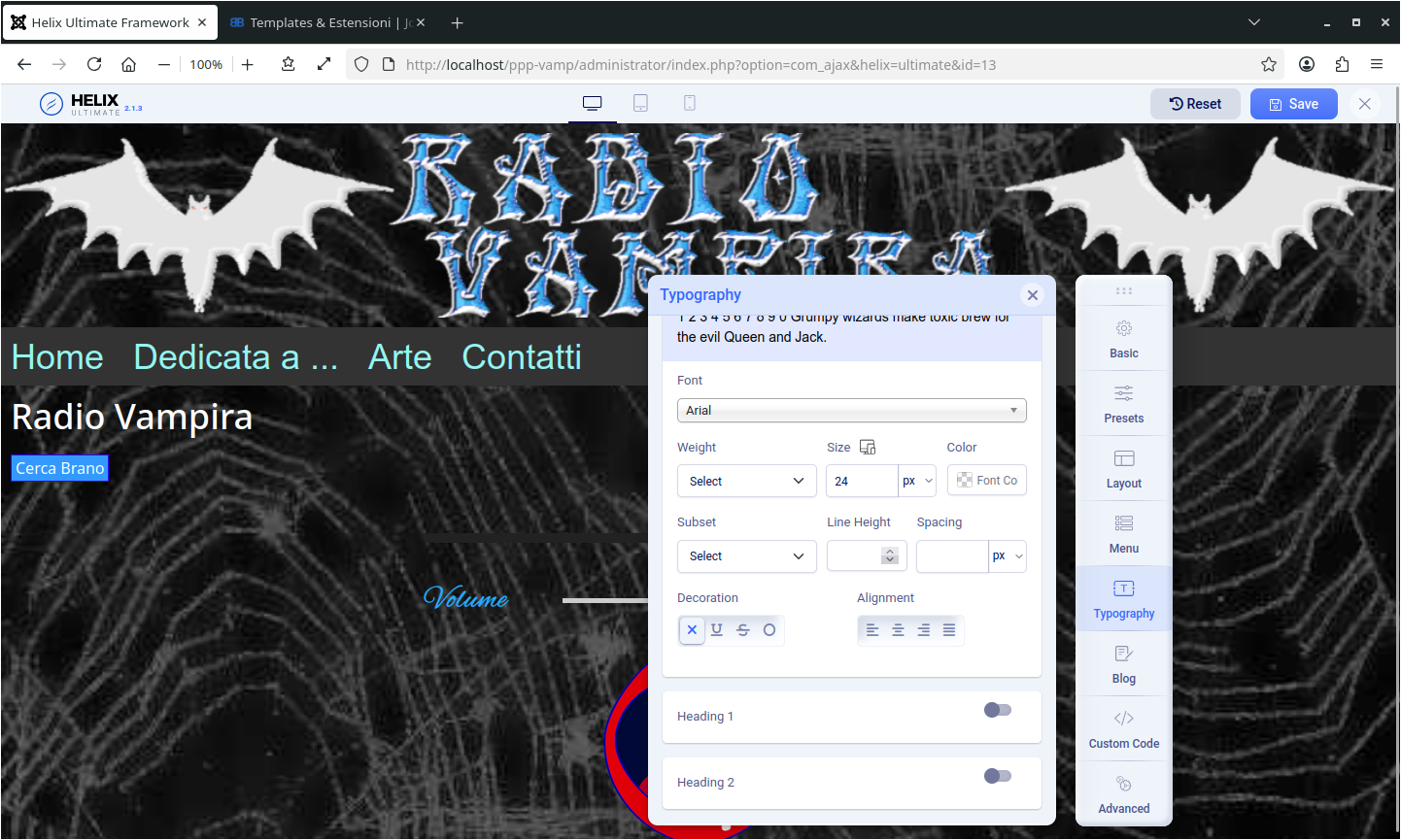Open the Custom Code panel

1124,729
